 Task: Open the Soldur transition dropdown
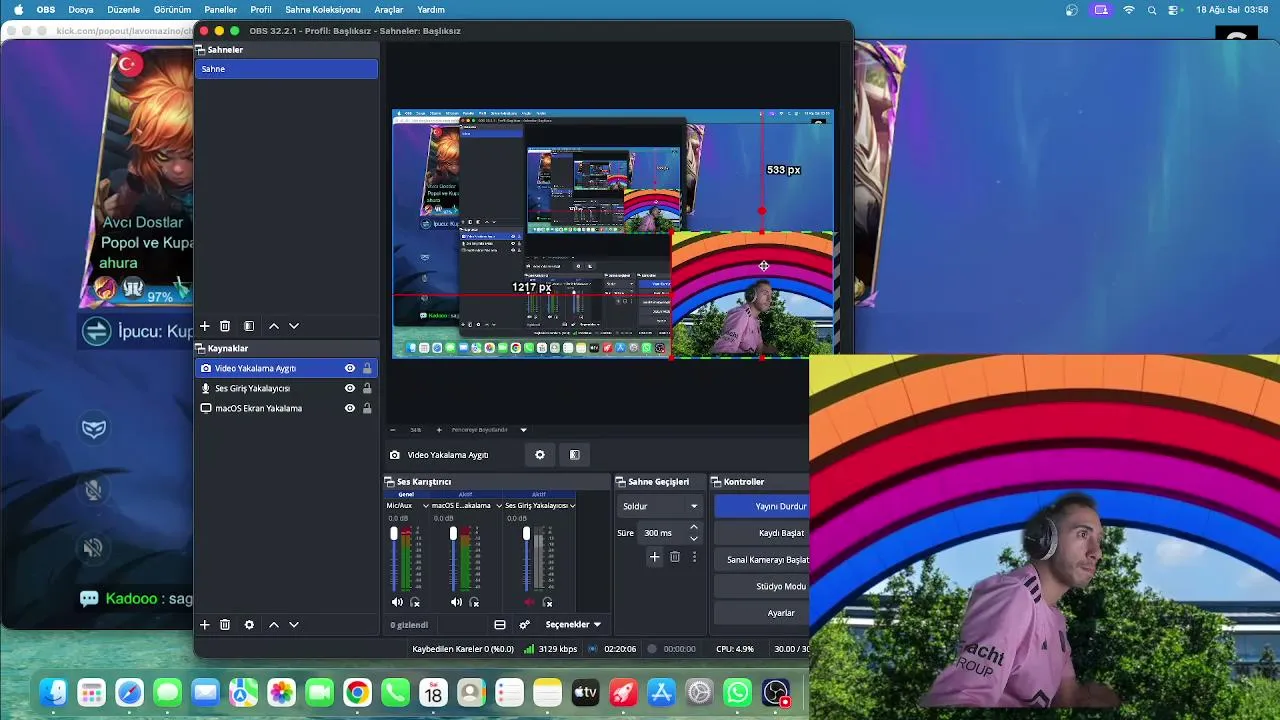(660, 506)
